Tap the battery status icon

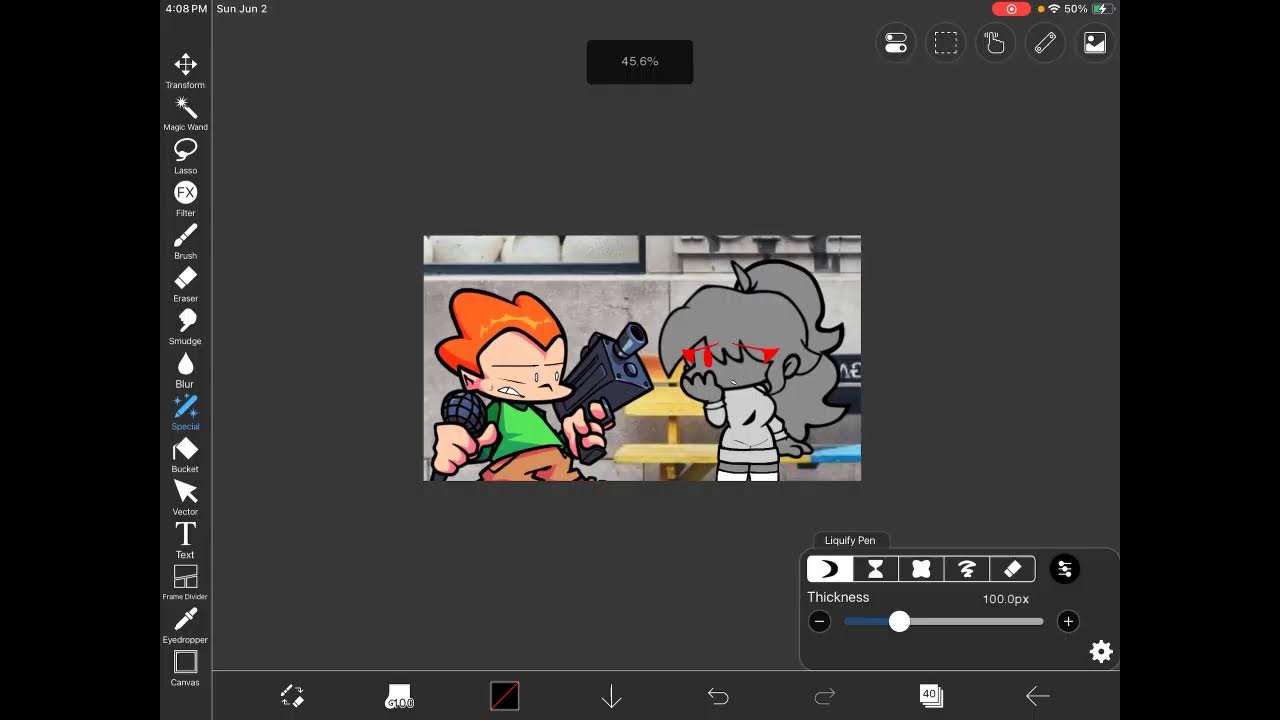tap(1103, 9)
